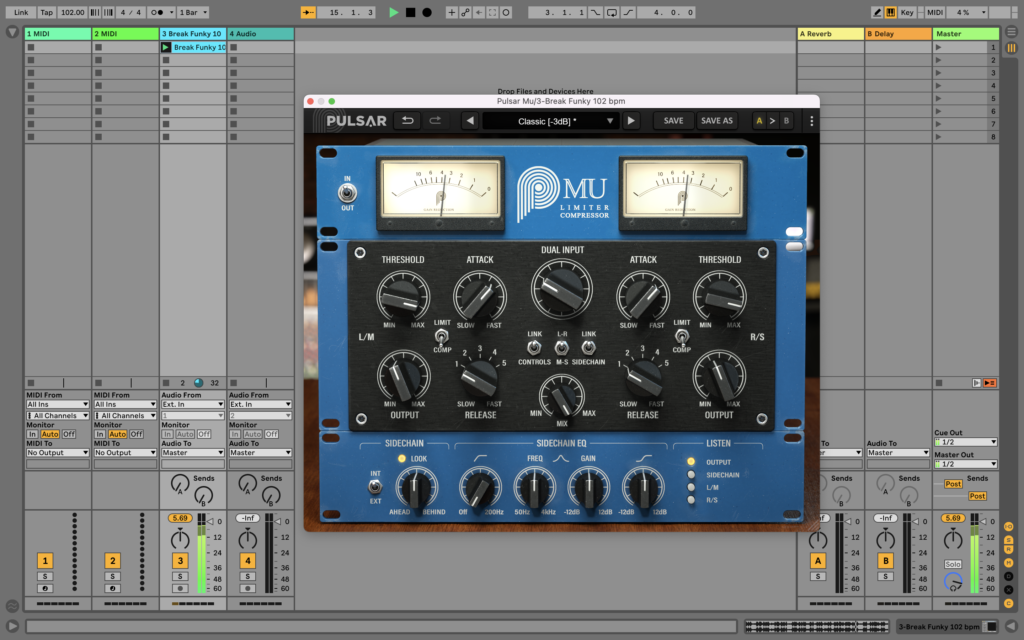This screenshot has height=640, width=1024.
Task: Arm the transport Record button
Action: [x=426, y=12]
